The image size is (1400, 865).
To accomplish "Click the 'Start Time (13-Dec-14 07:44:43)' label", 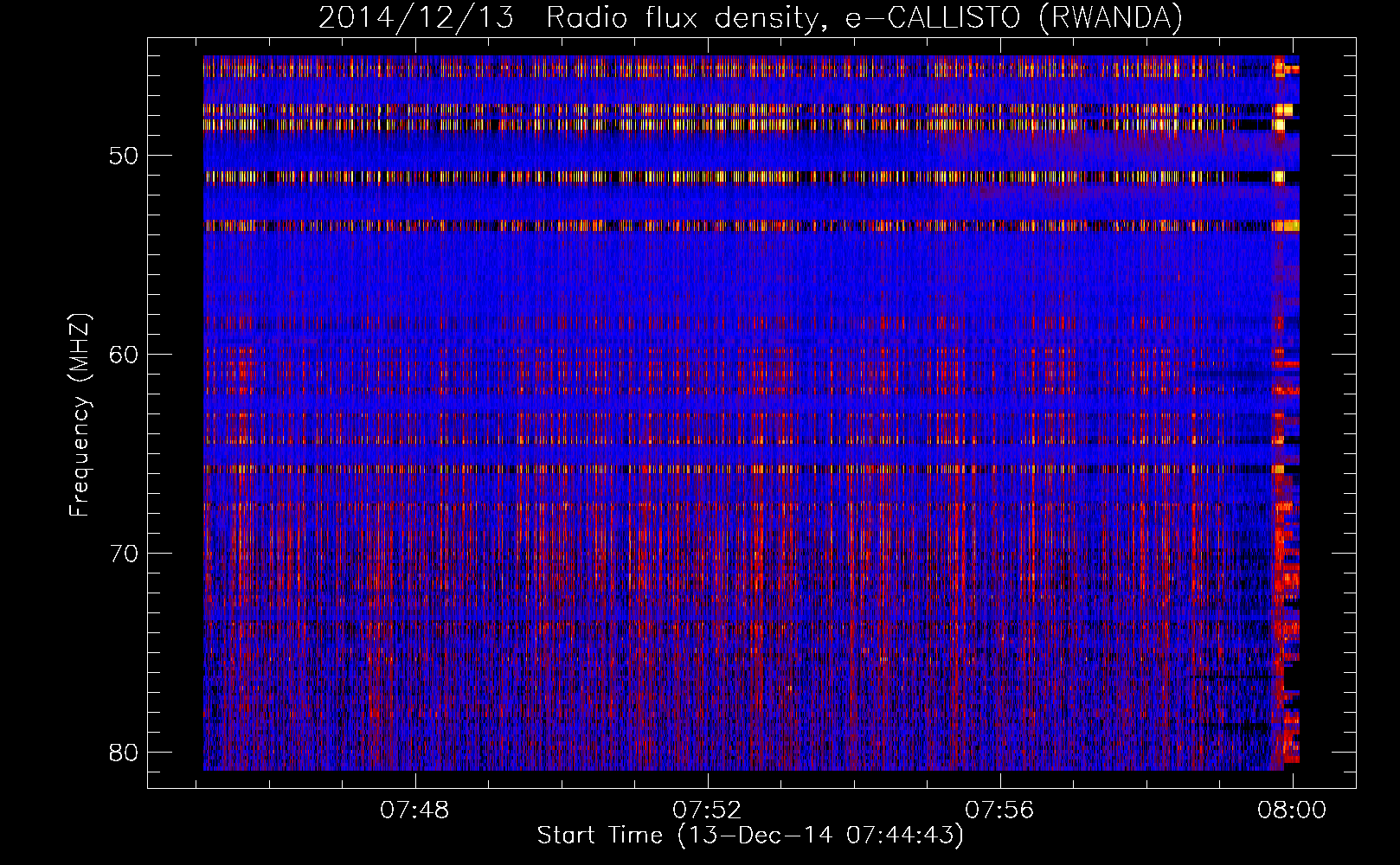I will [750, 836].
